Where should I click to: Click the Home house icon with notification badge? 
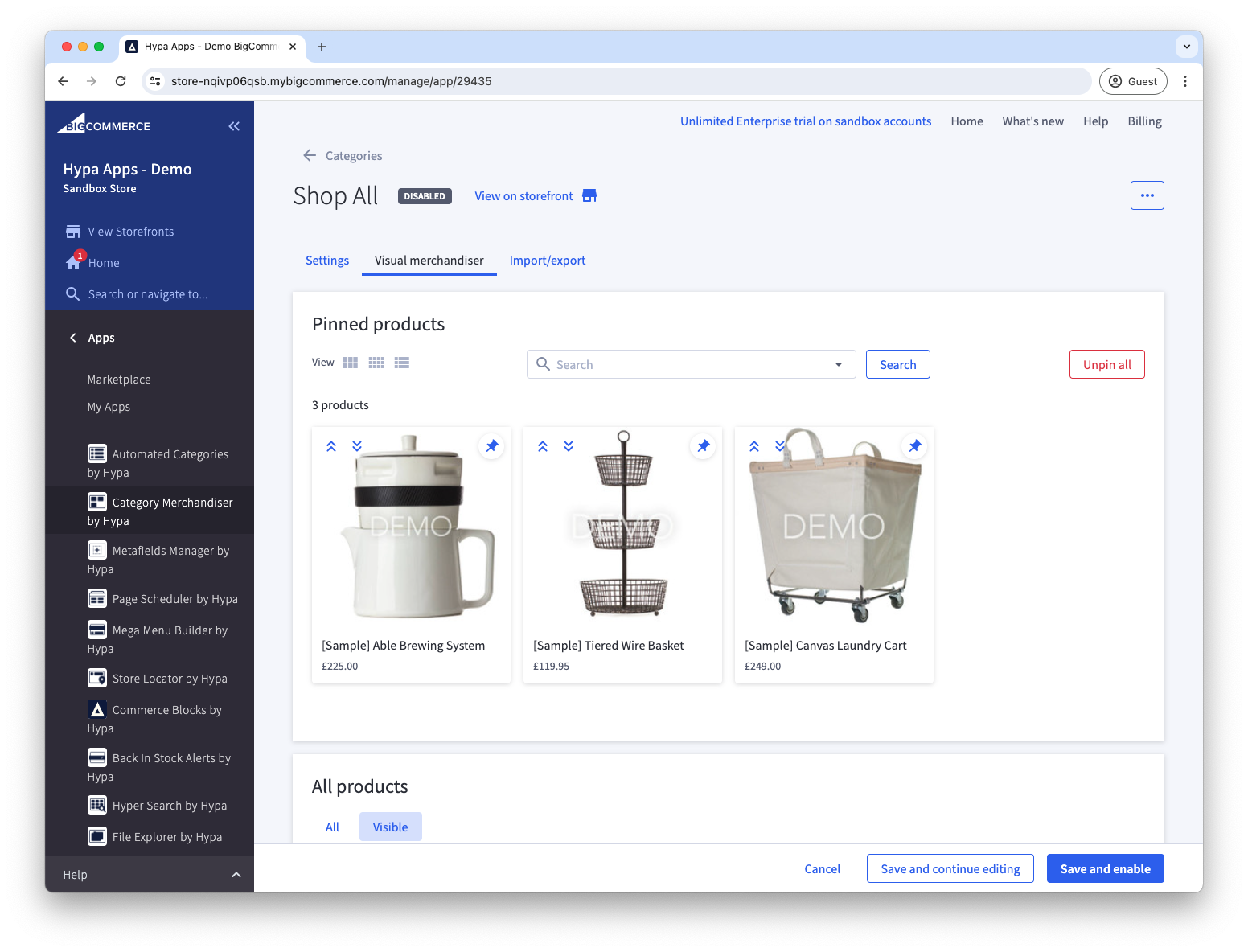pos(73,262)
